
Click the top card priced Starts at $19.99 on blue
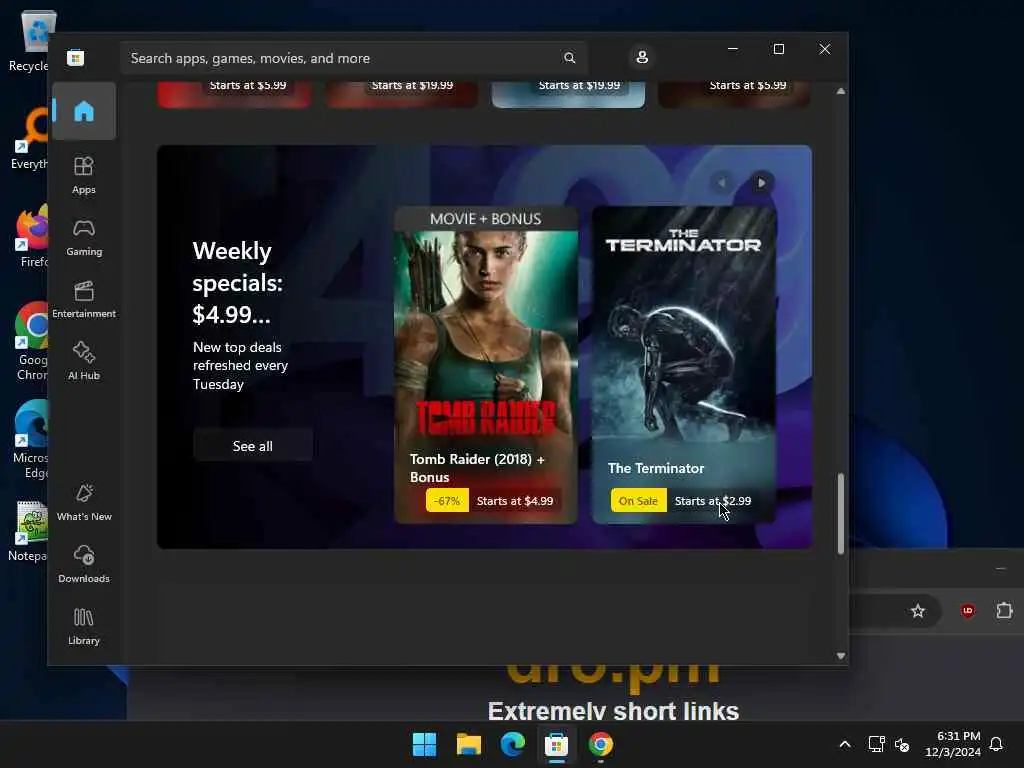click(568, 93)
